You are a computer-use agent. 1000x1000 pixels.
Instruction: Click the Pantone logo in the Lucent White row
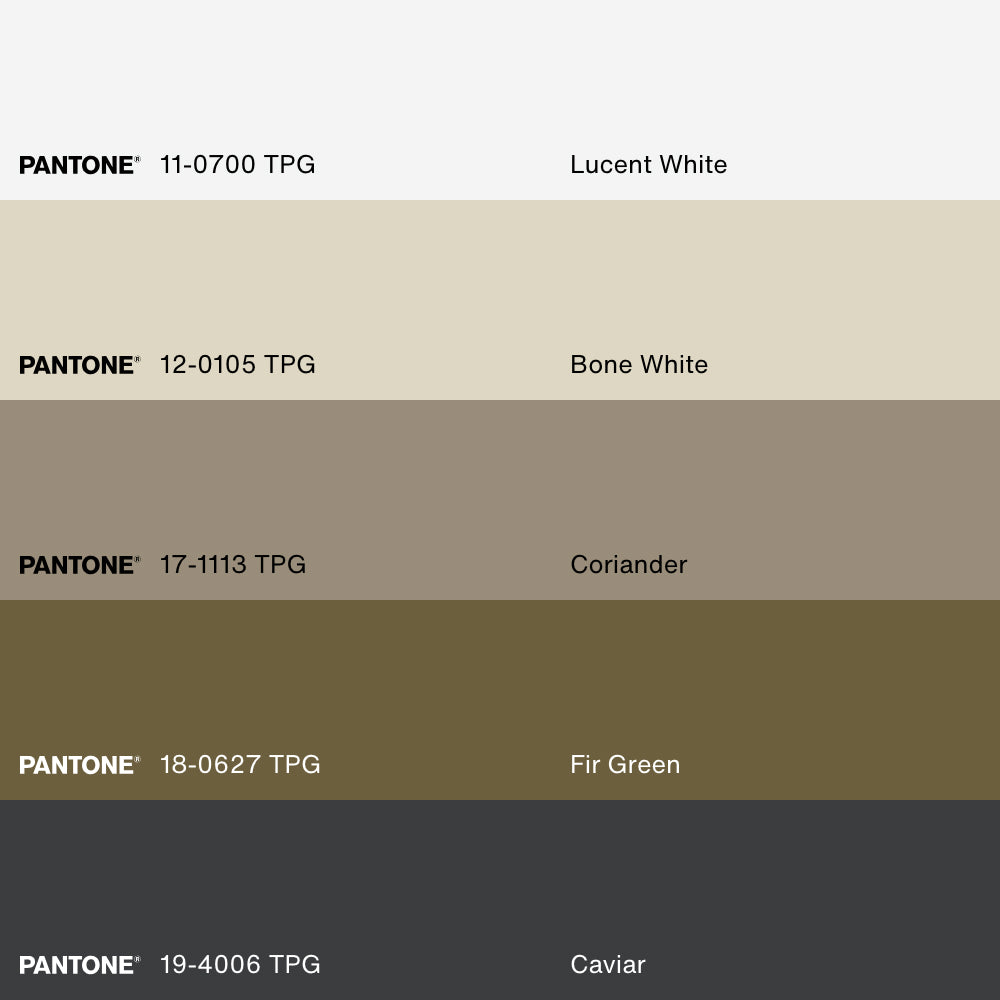pos(79,165)
